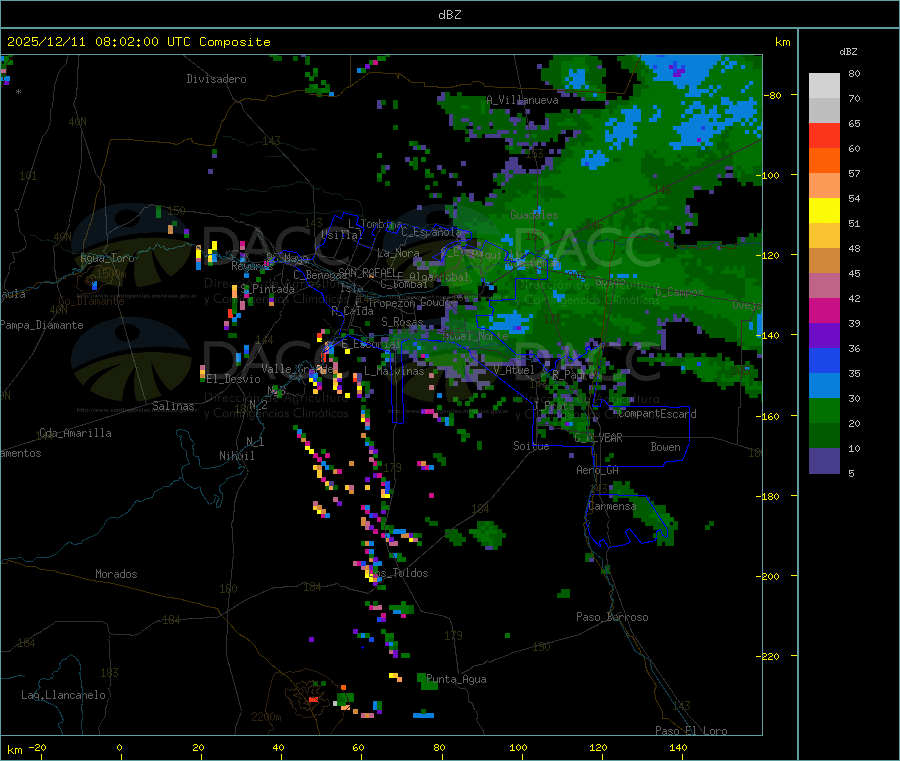Click the L_Malvinas label
Viewport: 900px width, 761px height.
[x=394, y=371]
